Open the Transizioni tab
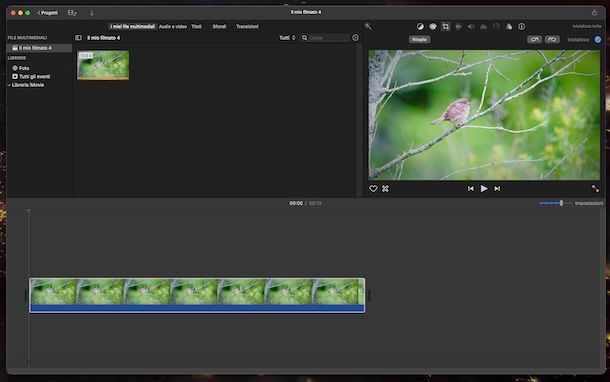610x382 pixels. 247,26
